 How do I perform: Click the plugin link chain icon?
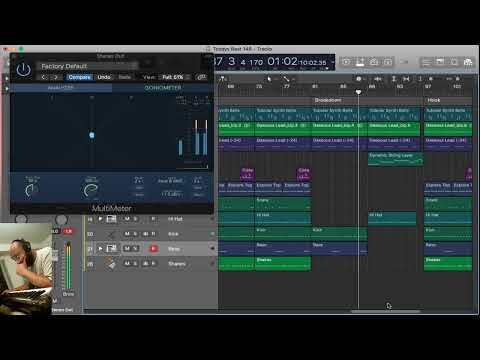pyautogui.click(x=201, y=77)
